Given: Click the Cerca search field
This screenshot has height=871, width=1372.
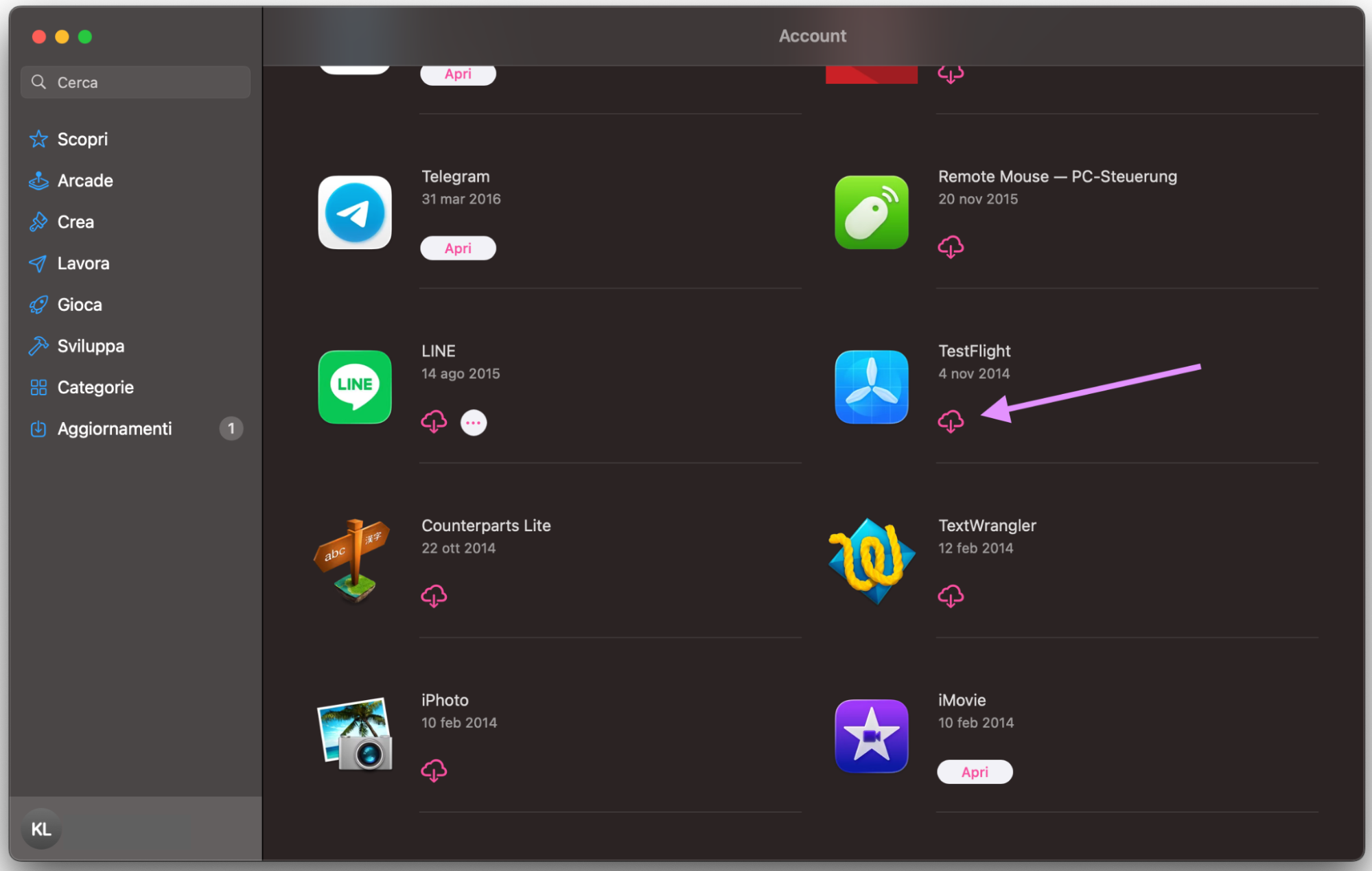Looking at the screenshot, I should 135,82.
